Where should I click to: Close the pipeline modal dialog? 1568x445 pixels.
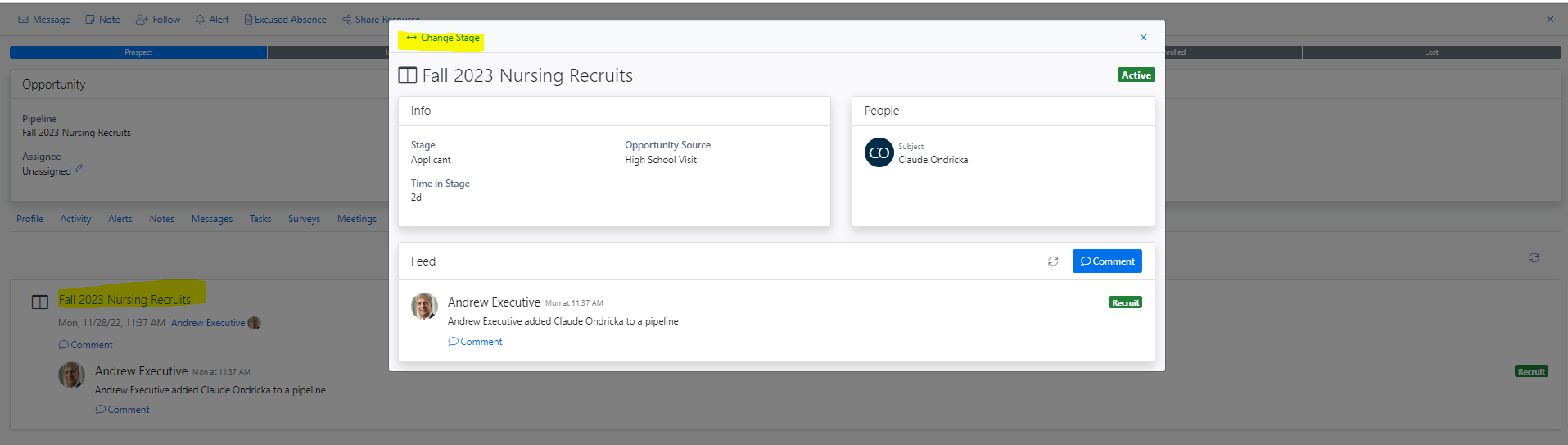[1143, 38]
